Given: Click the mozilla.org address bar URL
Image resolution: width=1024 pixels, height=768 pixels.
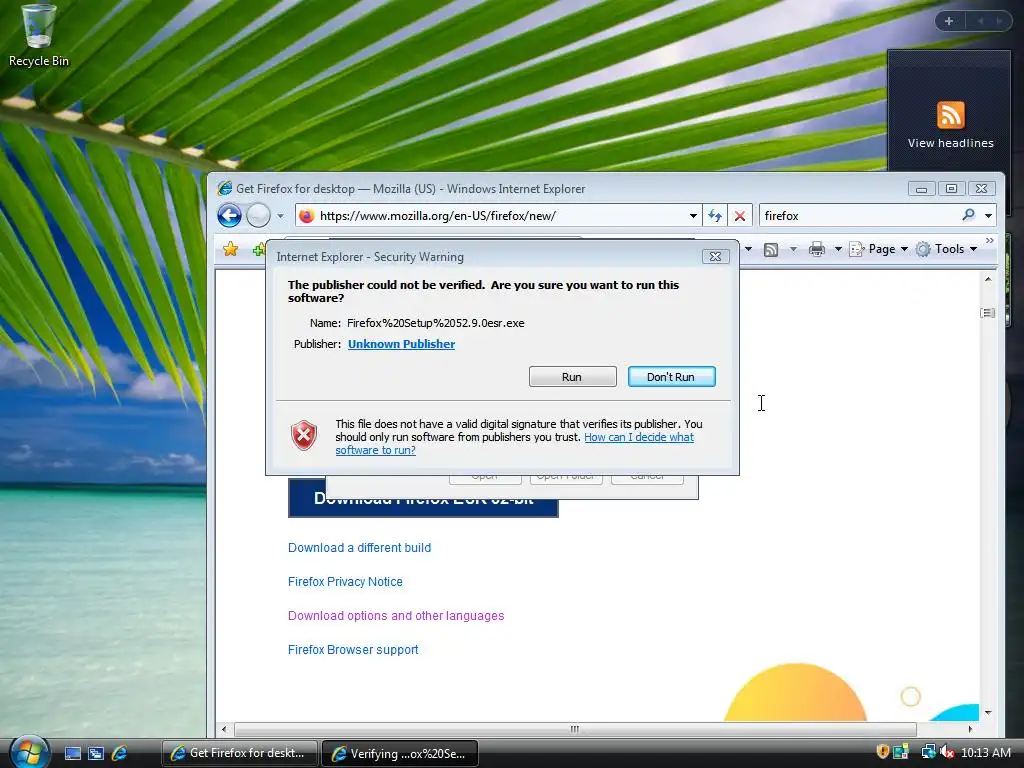Looking at the screenshot, I should 438,216.
